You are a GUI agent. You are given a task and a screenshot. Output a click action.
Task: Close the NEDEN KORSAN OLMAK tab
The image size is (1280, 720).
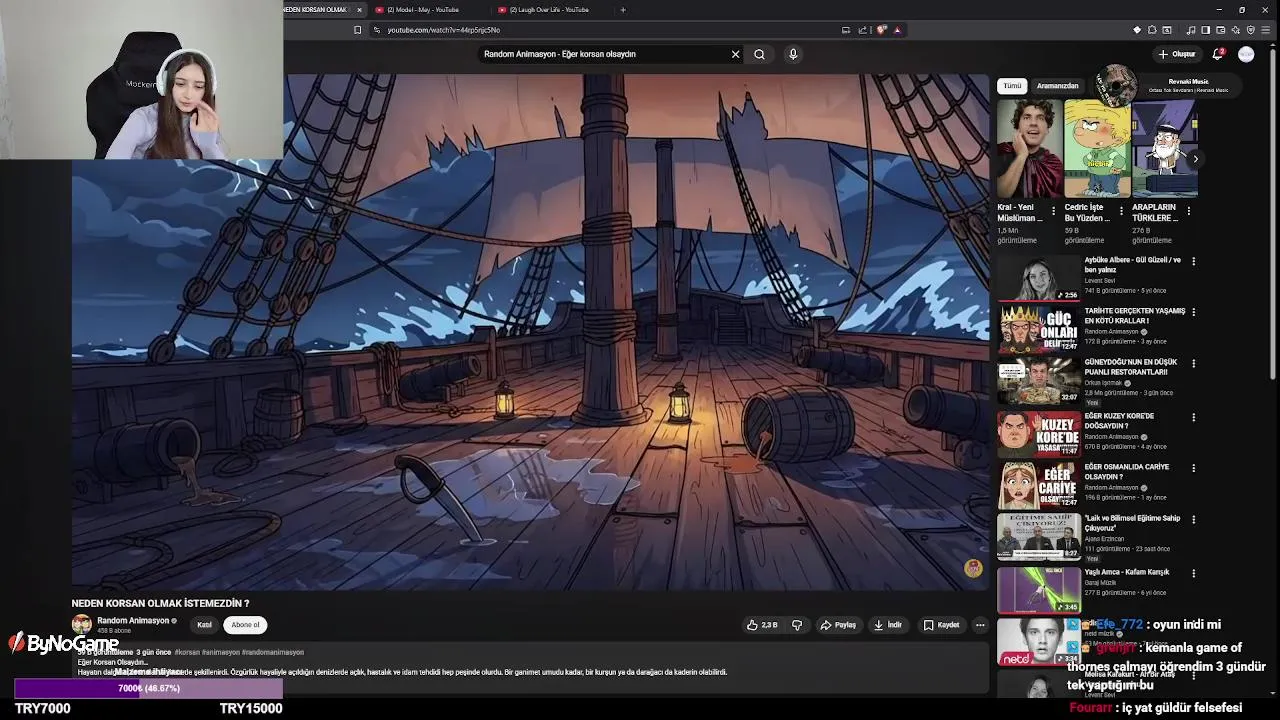tap(359, 10)
